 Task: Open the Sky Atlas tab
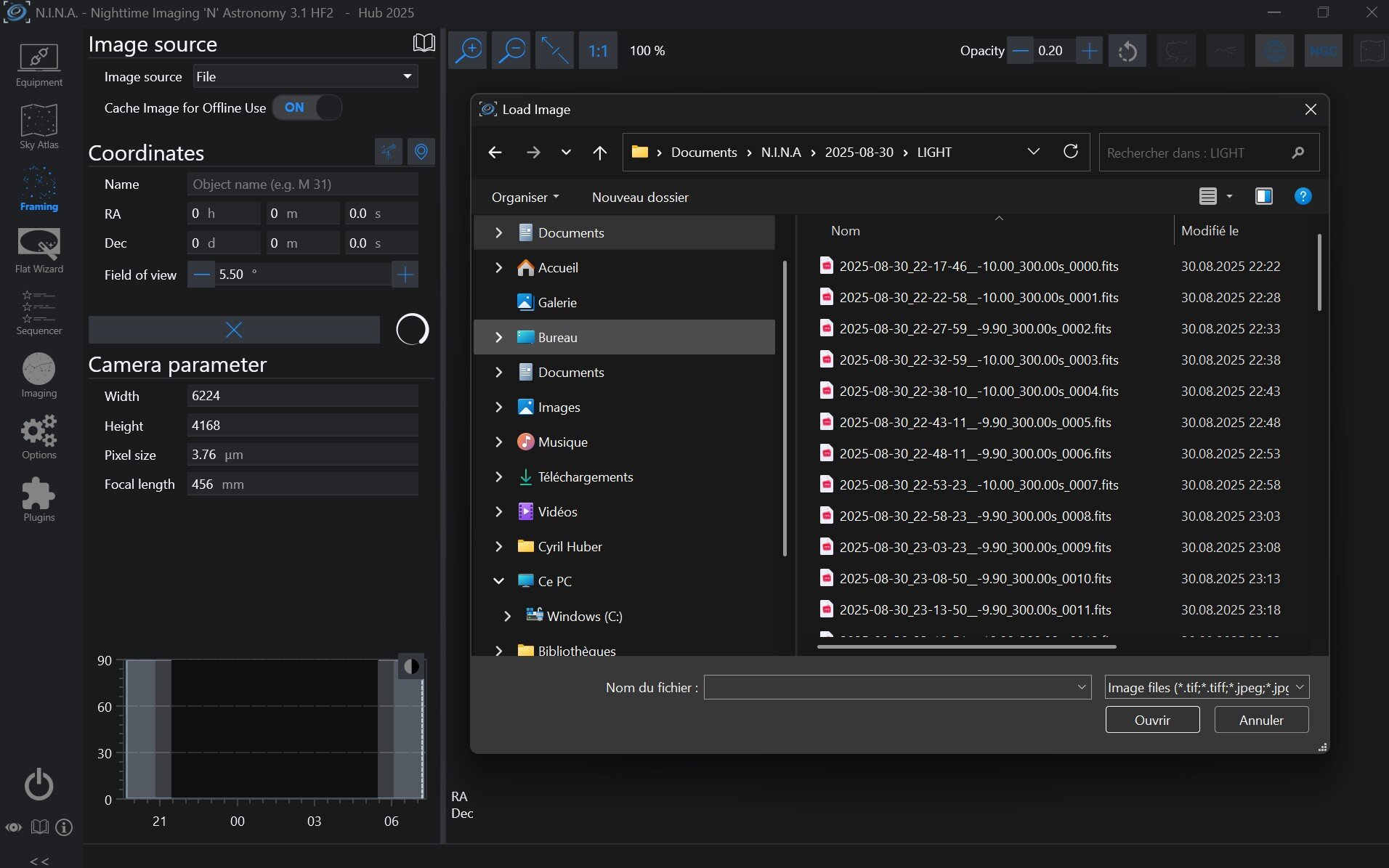pyautogui.click(x=39, y=127)
